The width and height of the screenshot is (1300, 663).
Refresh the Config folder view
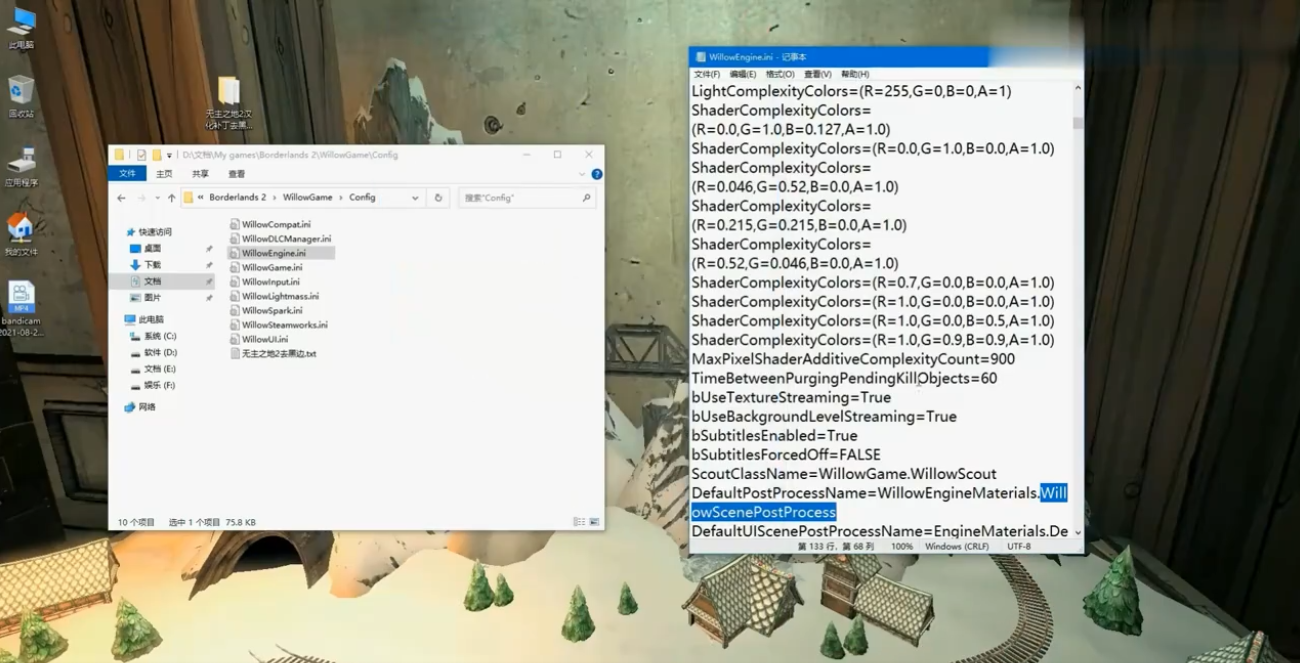(438, 198)
